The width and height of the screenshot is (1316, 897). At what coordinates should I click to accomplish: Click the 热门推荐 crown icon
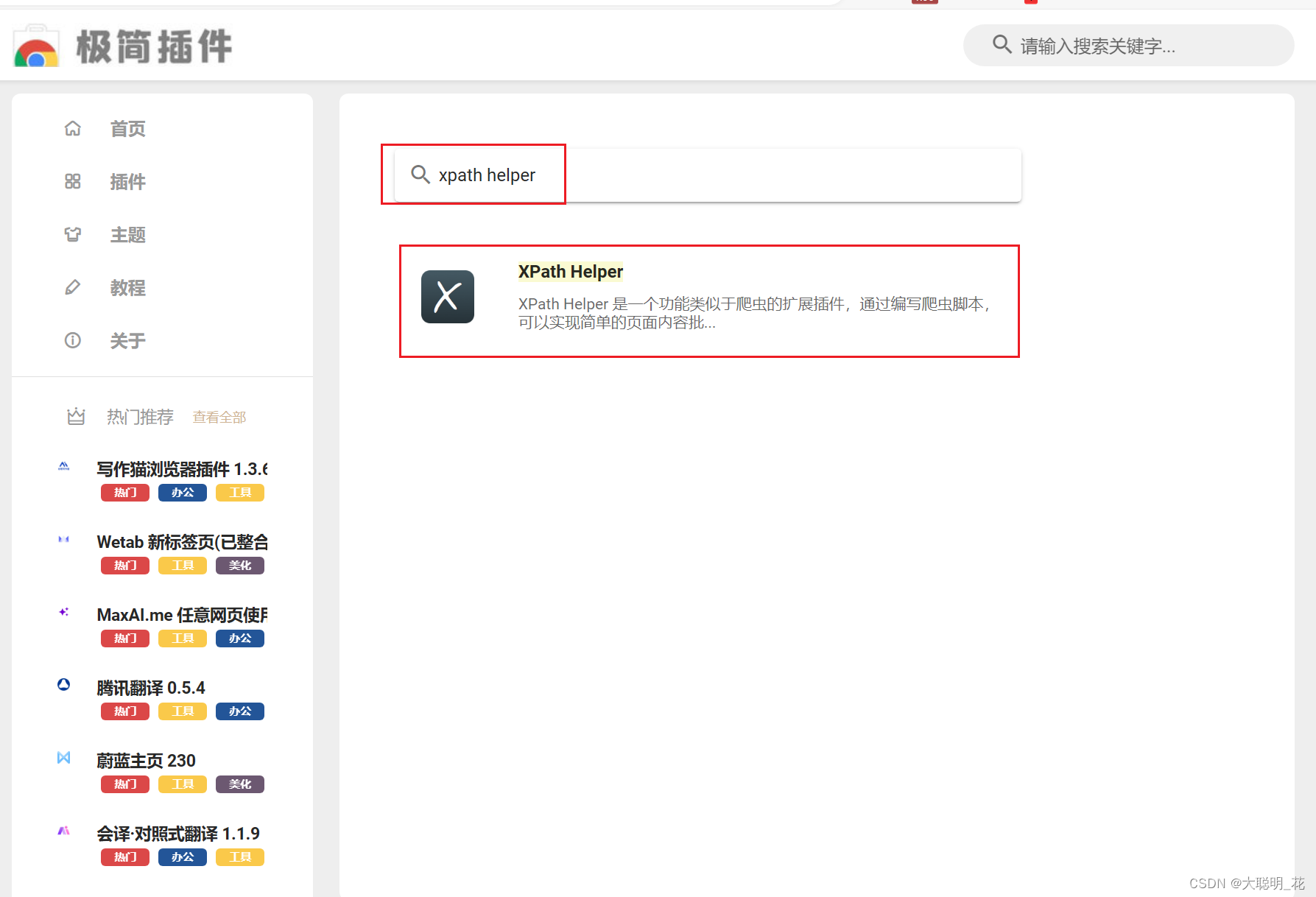click(x=76, y=416)
